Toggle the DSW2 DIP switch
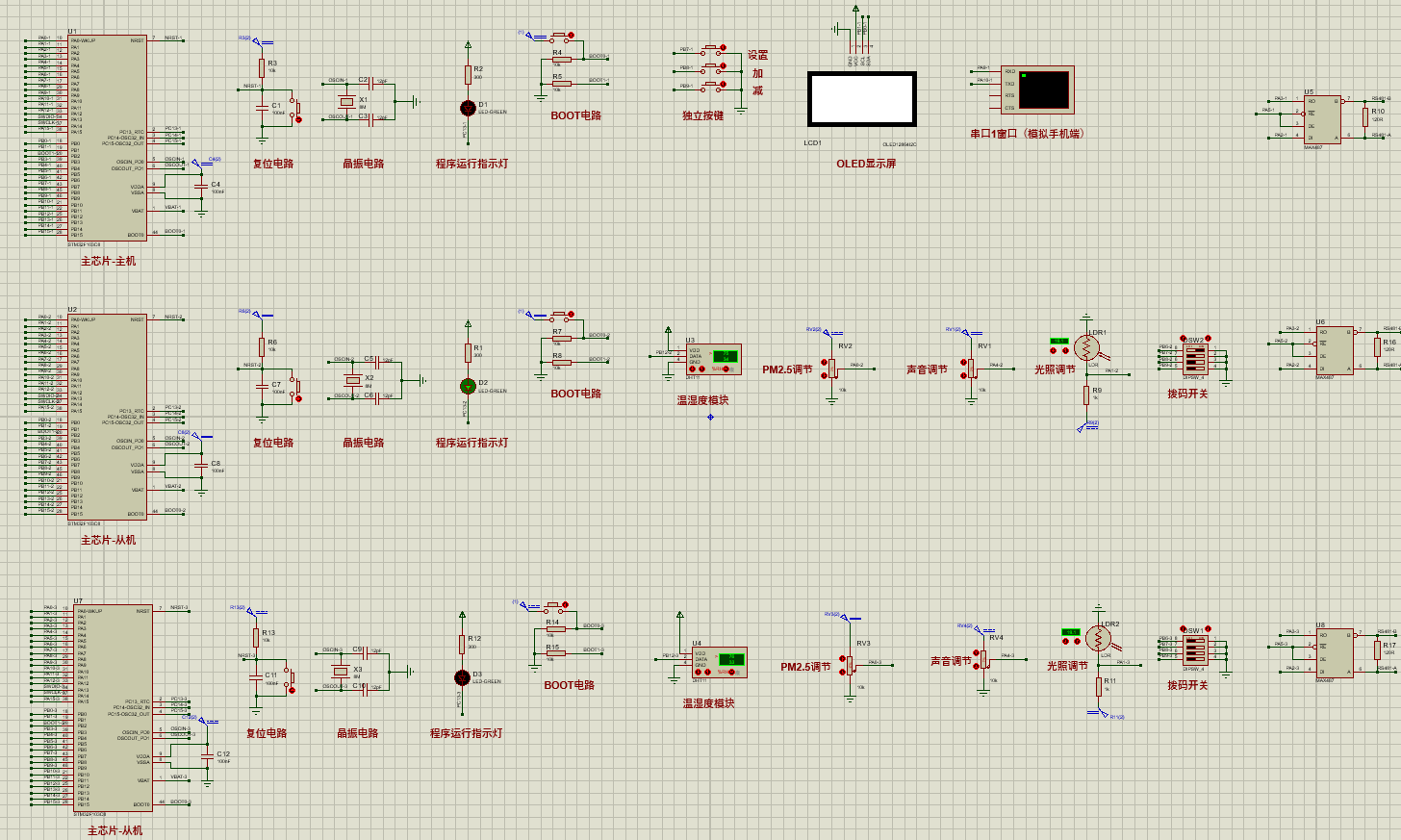Screen dimensions: 1401x840 click(x=1195, y=359)
